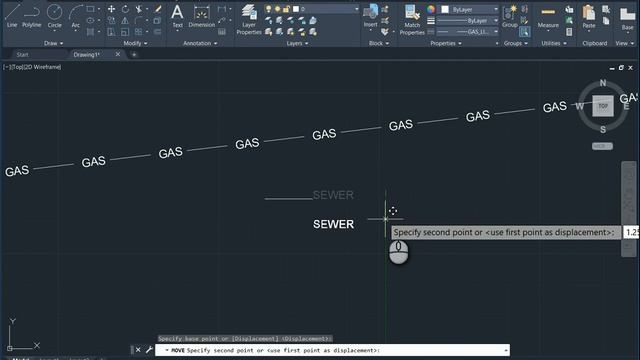Select the Leader tool icon
Viewport: 640px width, 360px height.
coord(222,20)
